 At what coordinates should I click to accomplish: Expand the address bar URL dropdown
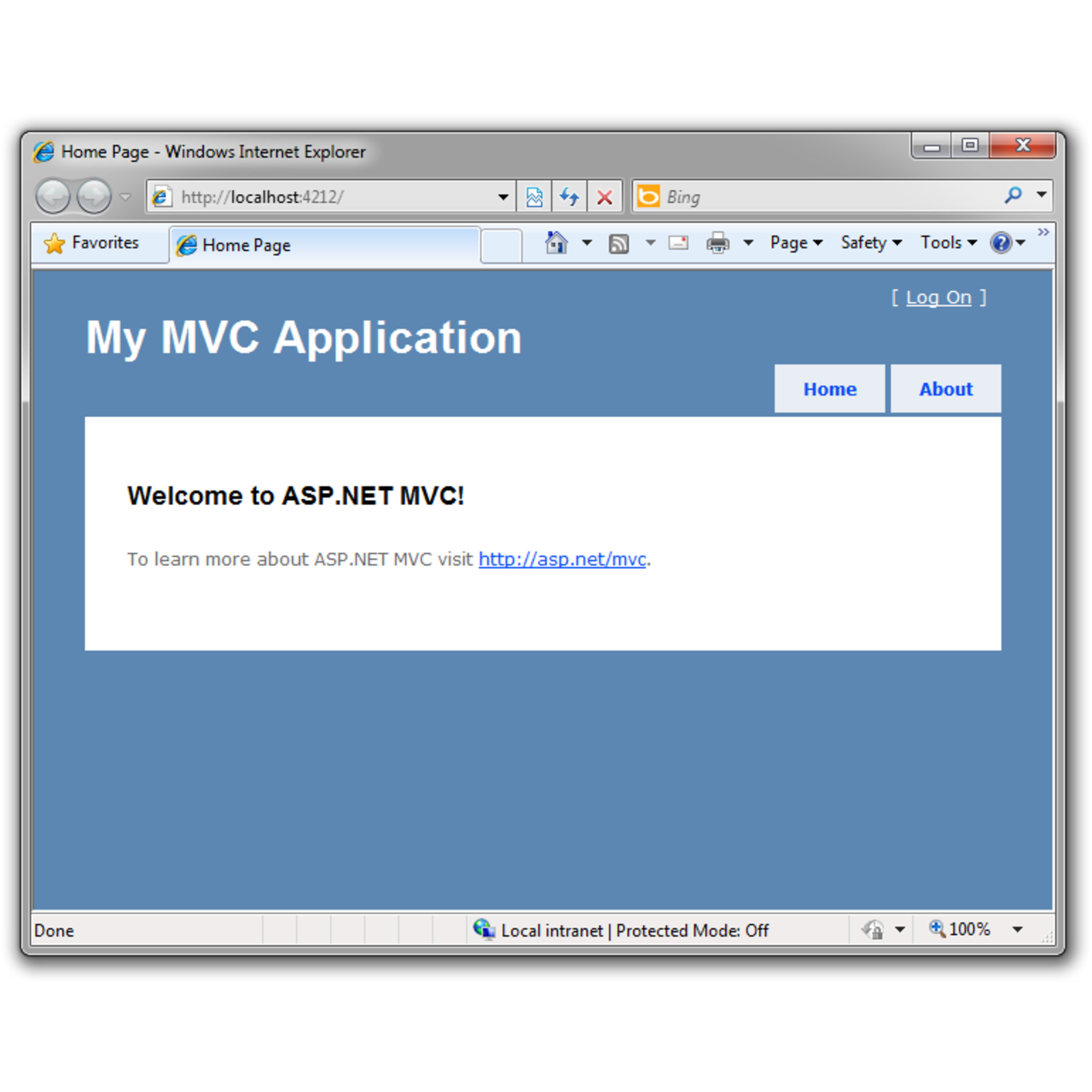tap(503, 197)
